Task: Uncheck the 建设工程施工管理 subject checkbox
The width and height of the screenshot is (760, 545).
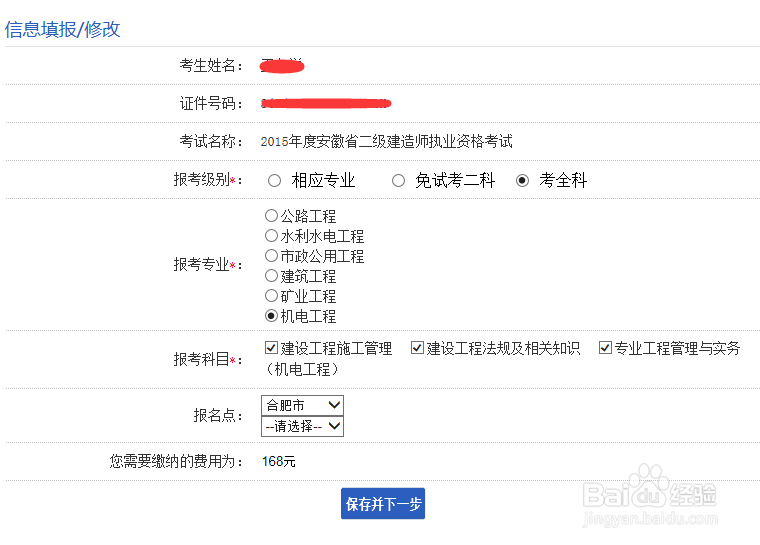Action: [x=271, y=348]
